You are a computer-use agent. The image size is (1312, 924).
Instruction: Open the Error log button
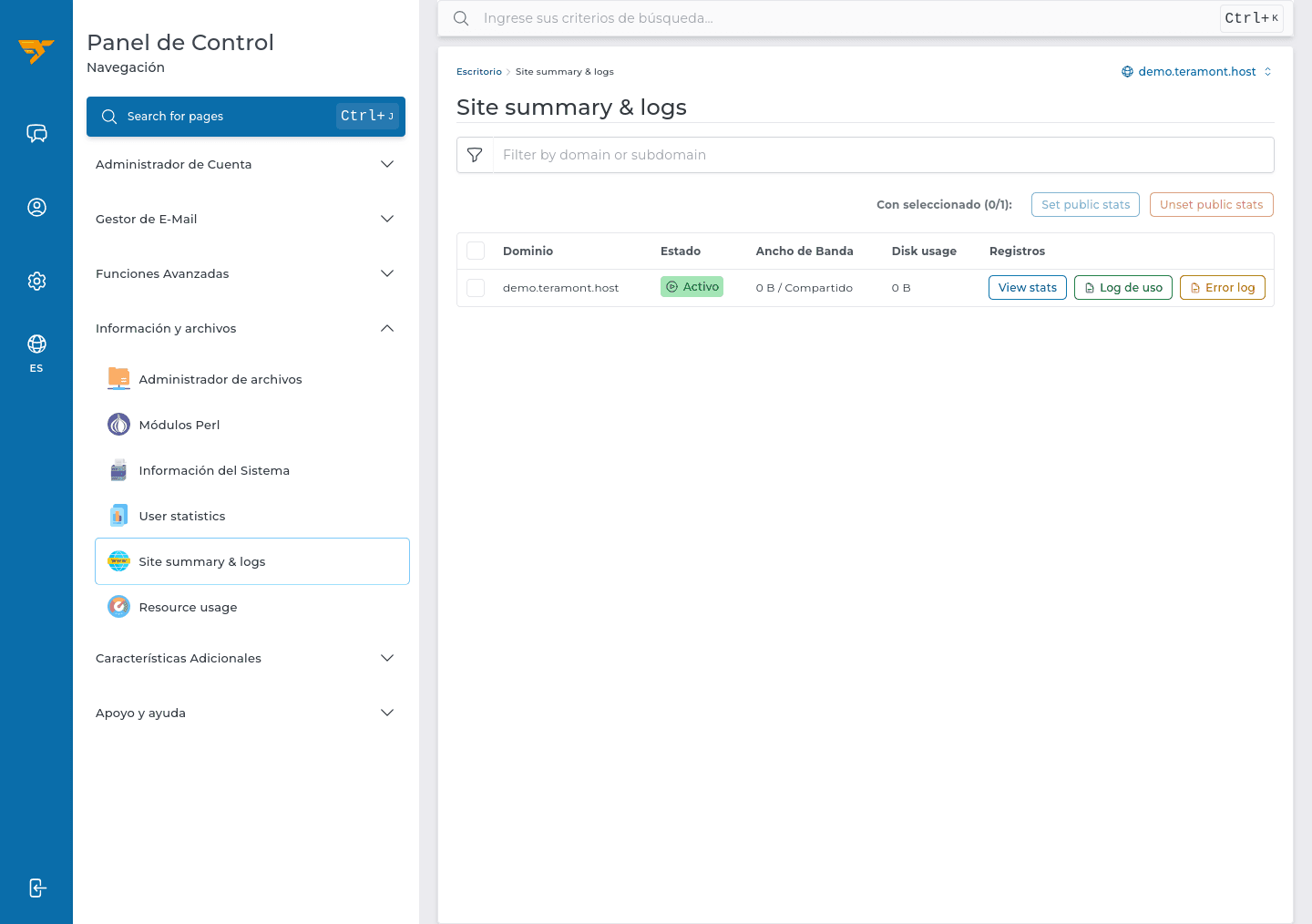(x=1222, y=287)
